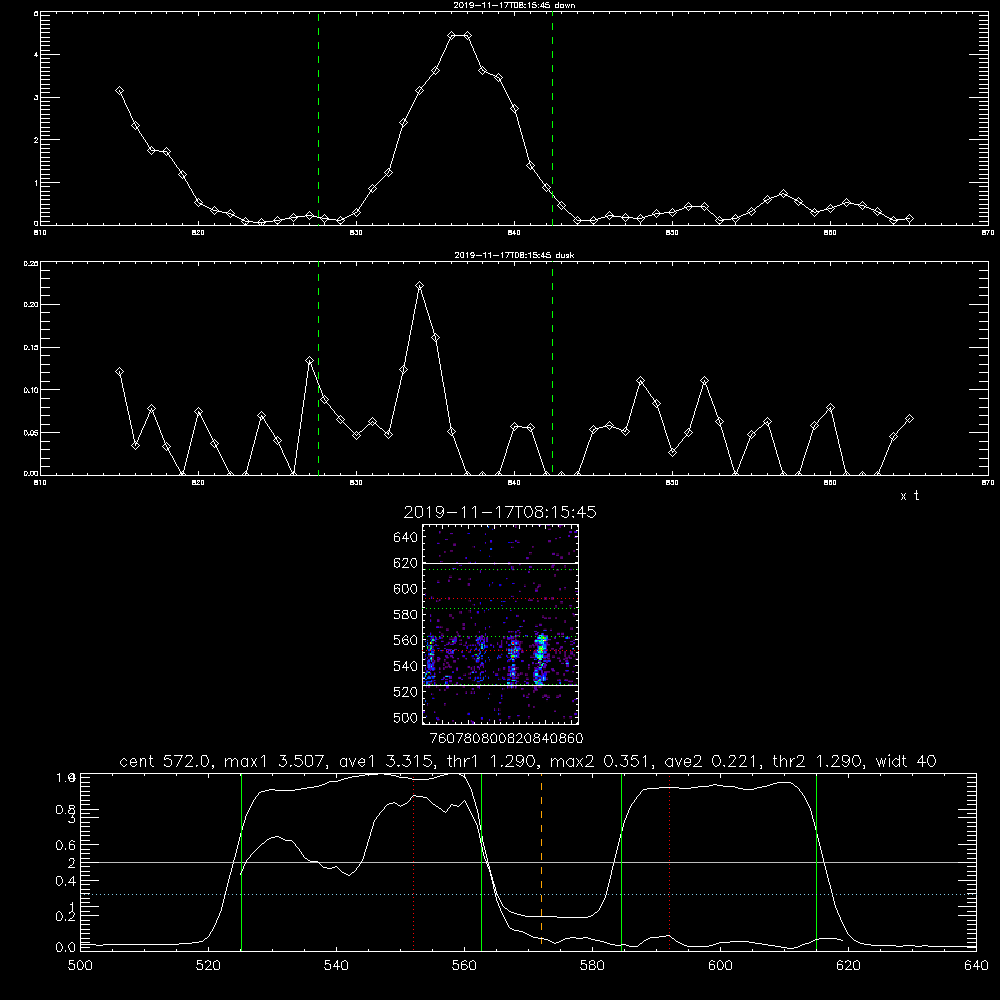Click the red dotted line near 552 in bottom plot
The image size is (1000, 1000).
tap(413, 861)
